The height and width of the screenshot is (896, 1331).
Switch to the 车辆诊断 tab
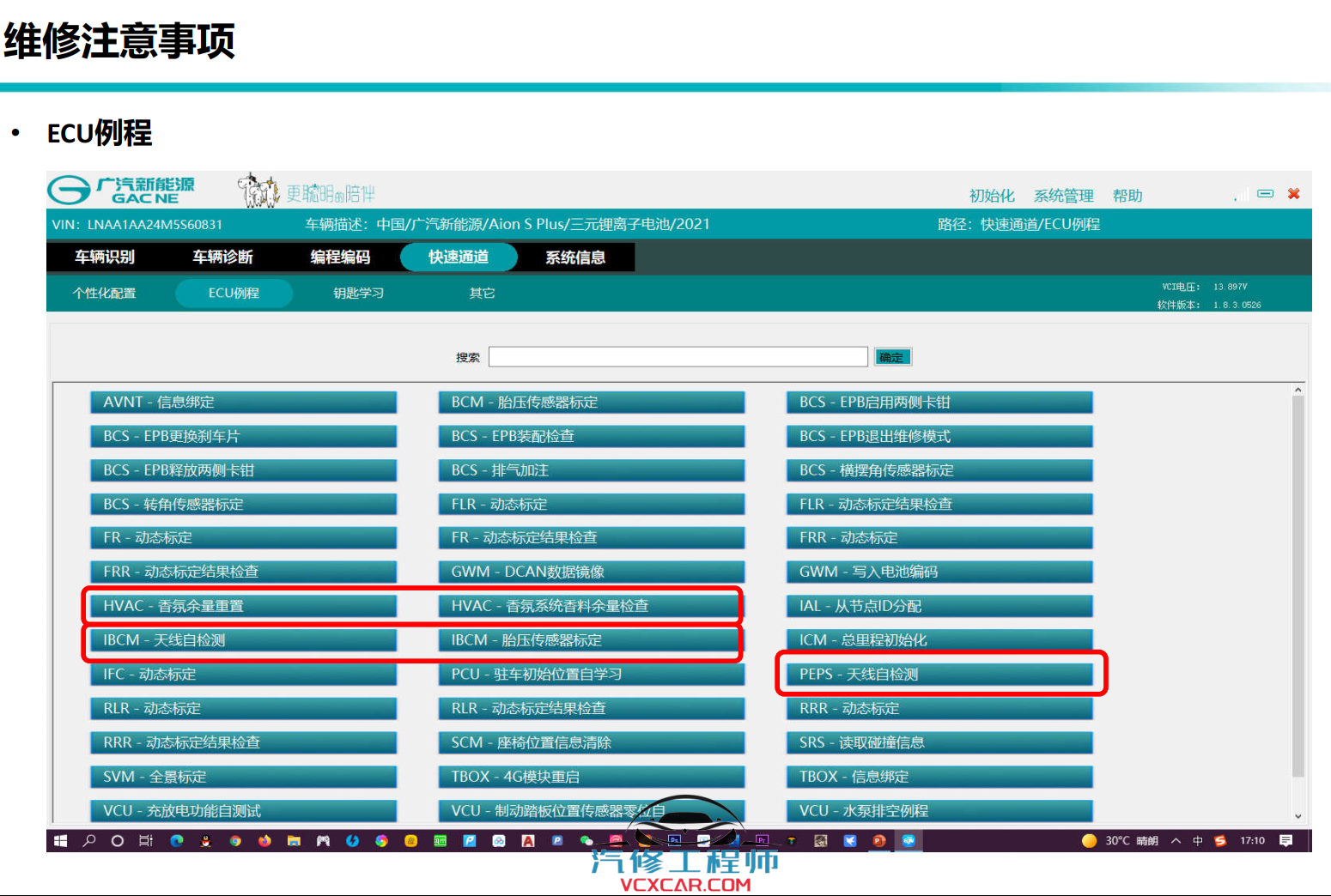point(222,257)
